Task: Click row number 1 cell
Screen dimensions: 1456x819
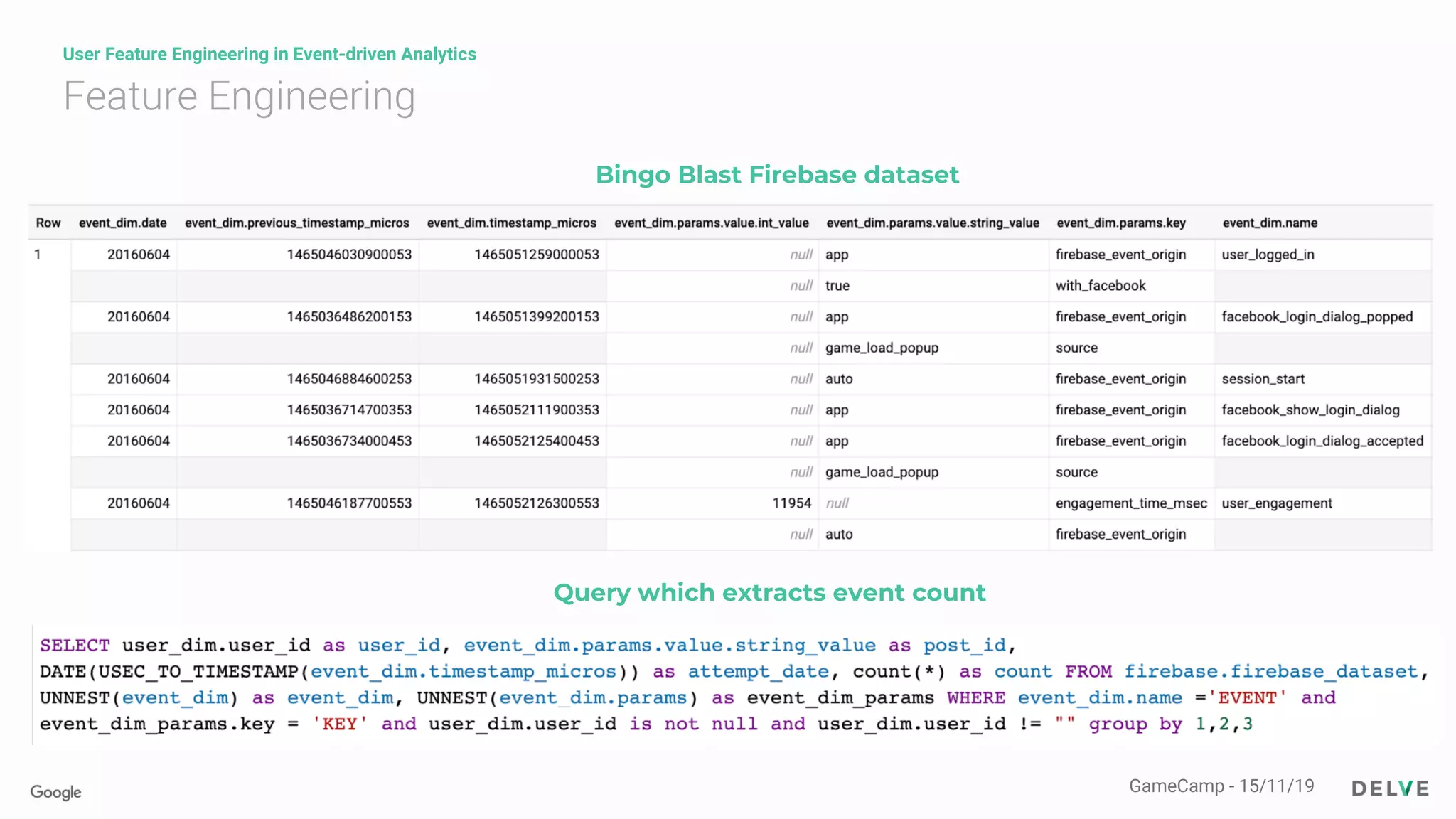Action: tap(38, 254)
